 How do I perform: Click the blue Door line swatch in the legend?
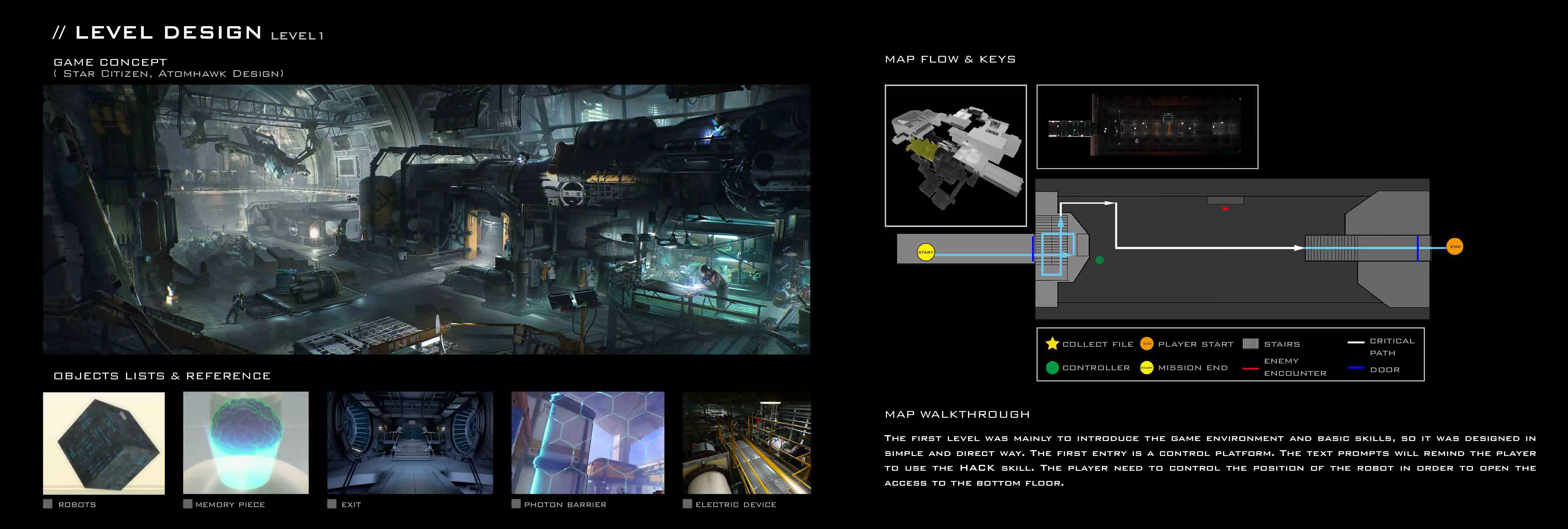(x=1356, y=368)
